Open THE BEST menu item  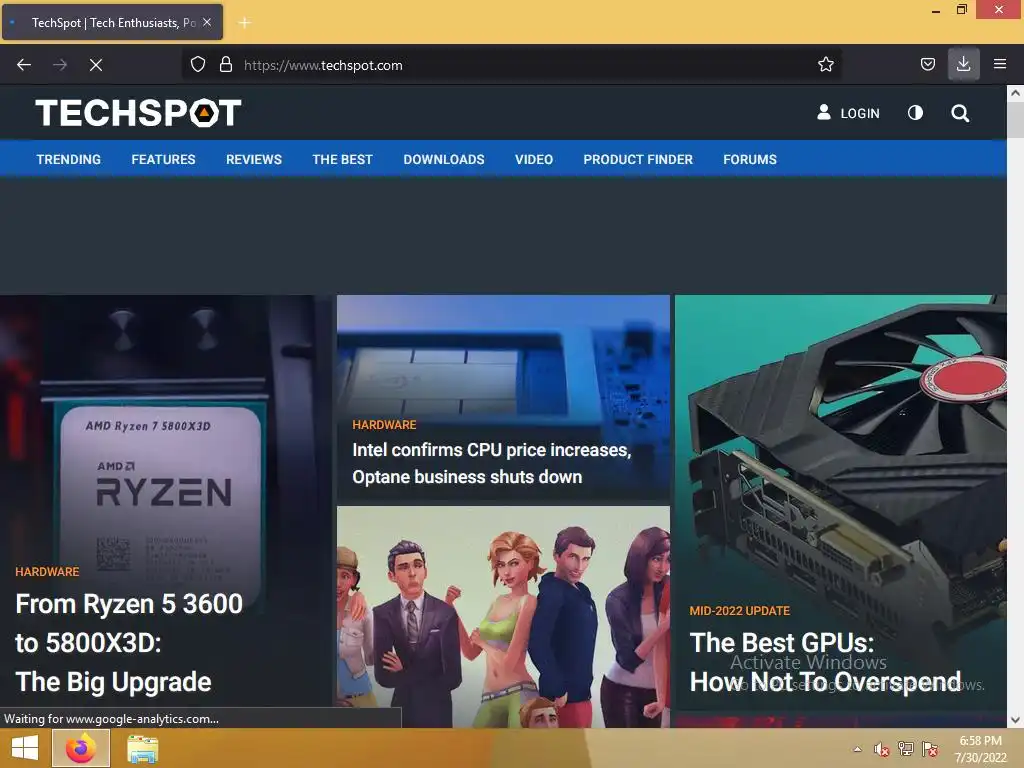(x=342, y=159)
